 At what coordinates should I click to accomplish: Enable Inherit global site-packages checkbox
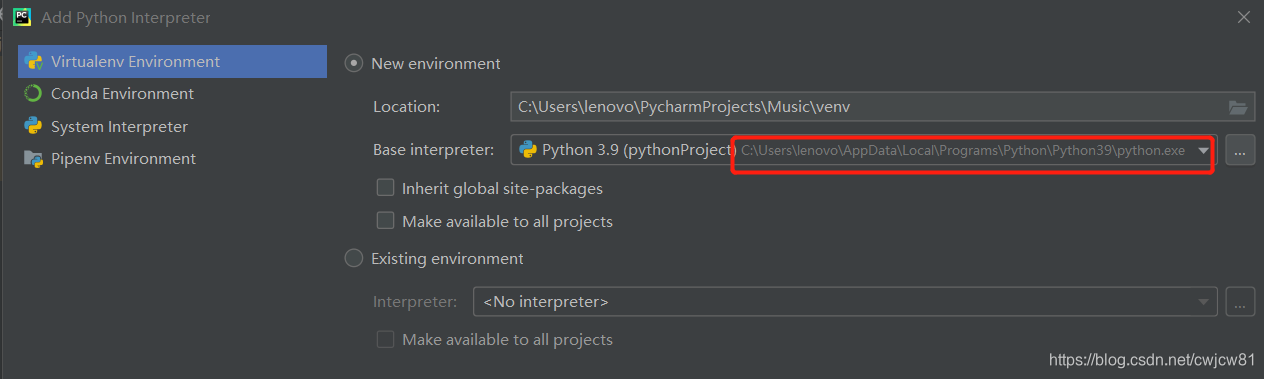(385, 187)
